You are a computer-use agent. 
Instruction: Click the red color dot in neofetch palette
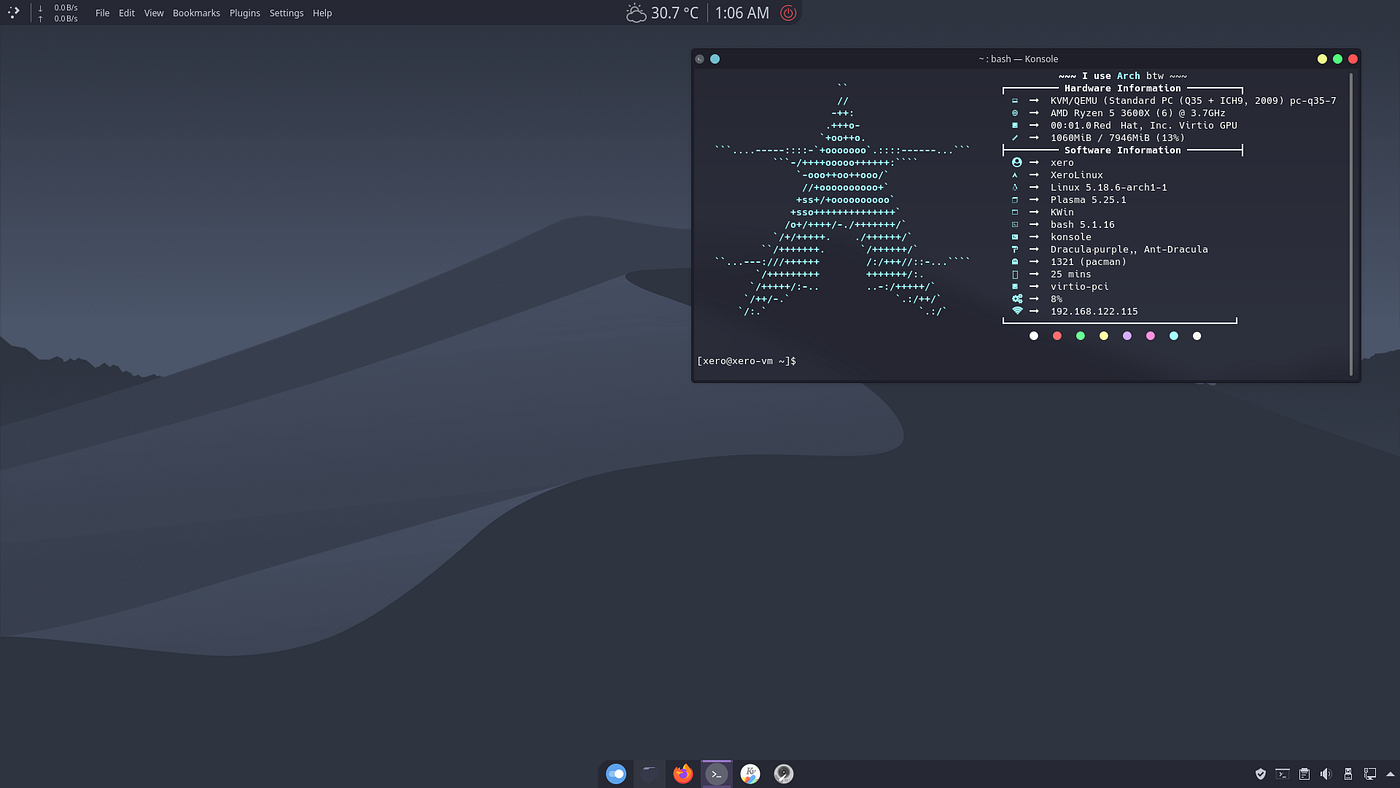pyautogui.click(x=1057, y=336)
